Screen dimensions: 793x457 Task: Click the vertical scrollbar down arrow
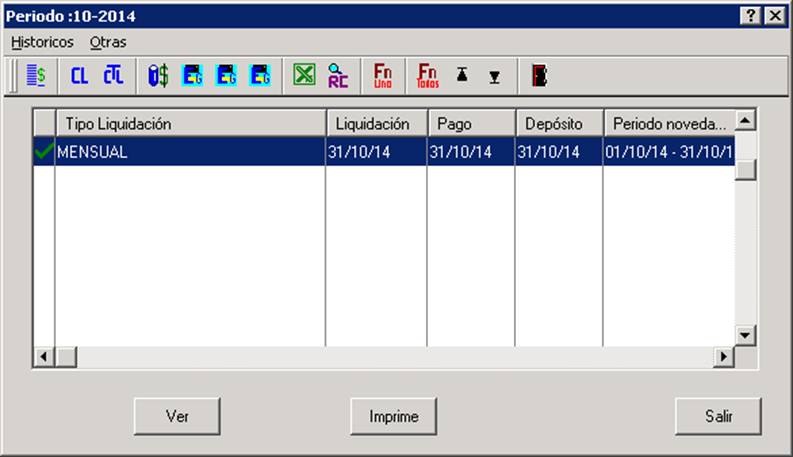(745, 335)
